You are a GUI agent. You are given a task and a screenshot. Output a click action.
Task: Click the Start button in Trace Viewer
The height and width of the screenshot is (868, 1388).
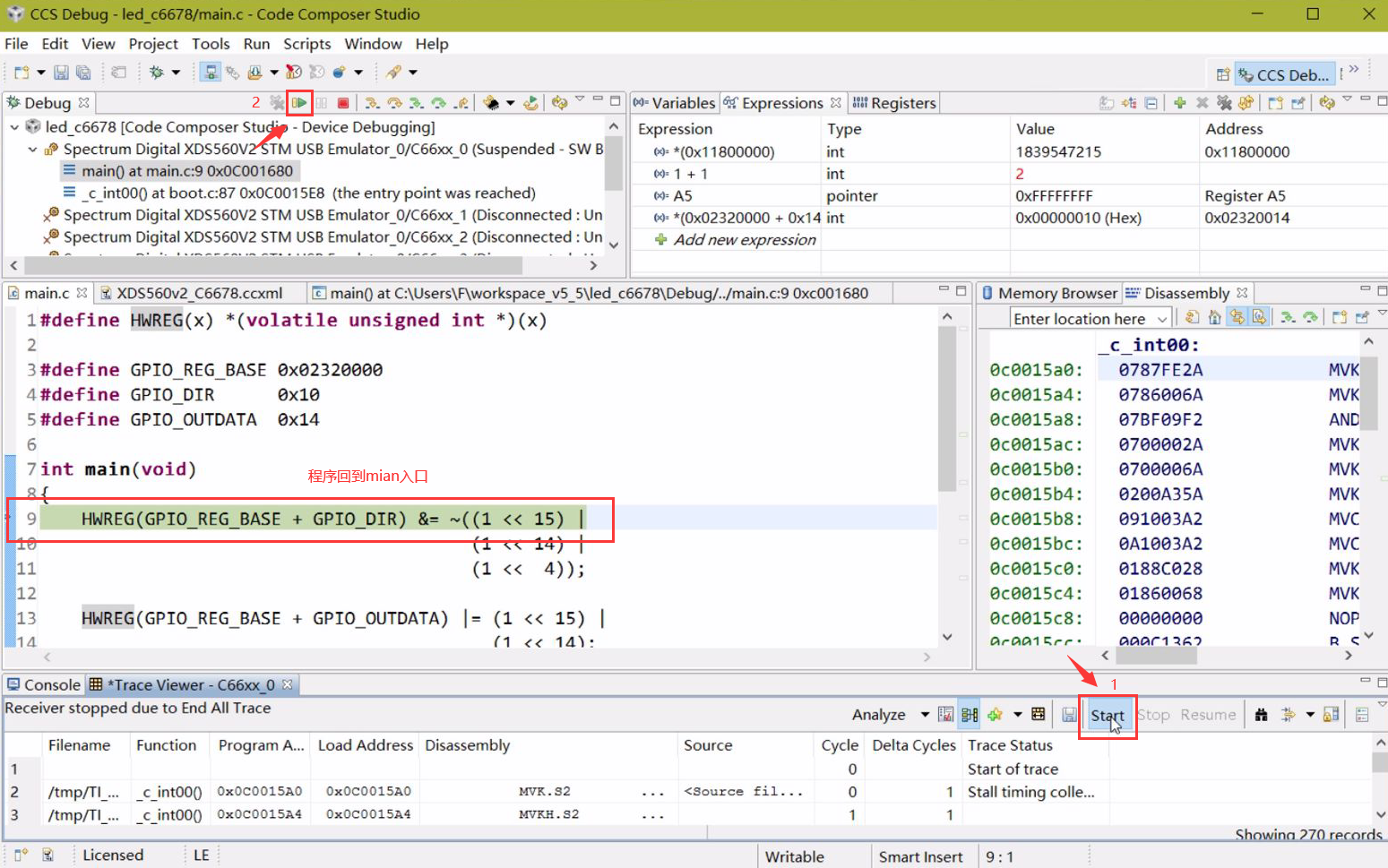click(x=1108, y=714)
